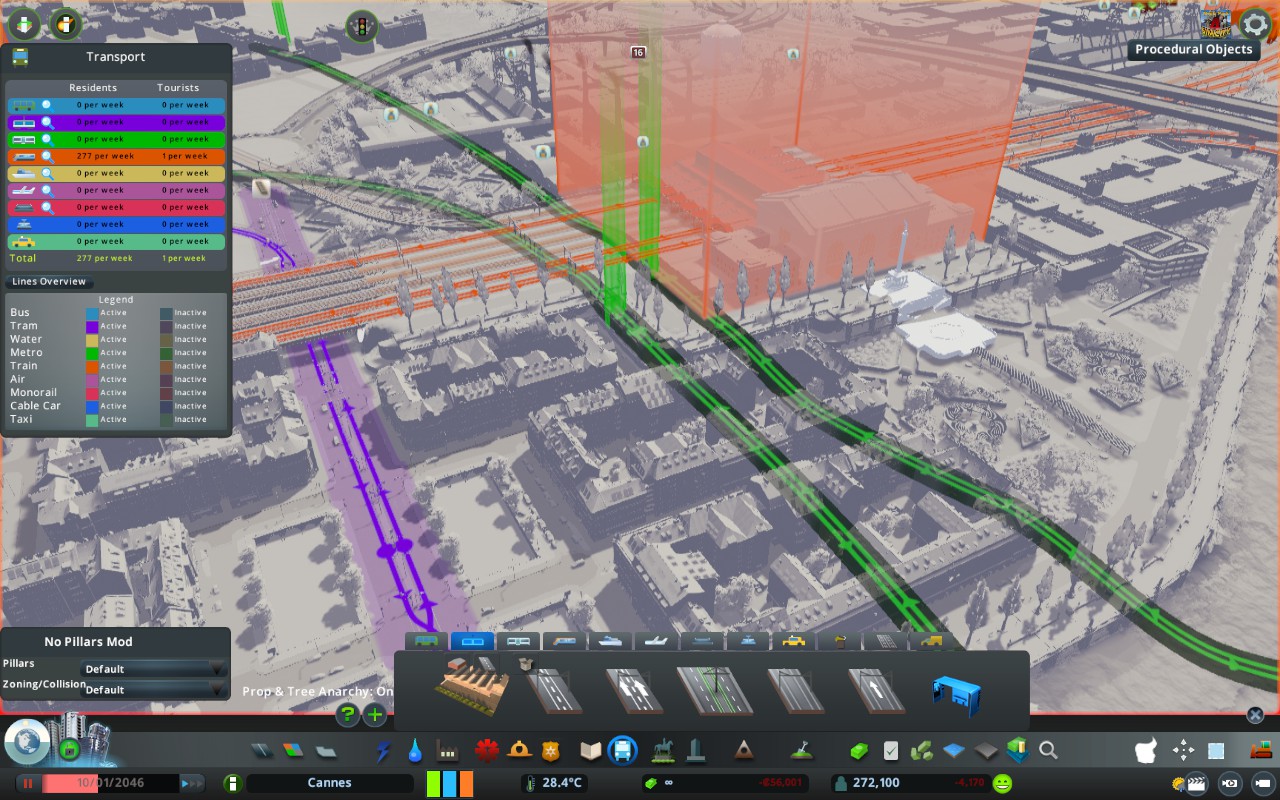
Task: Click the Procedural Objects icon
Action: pyautogui.click(x=1216, y=22)
